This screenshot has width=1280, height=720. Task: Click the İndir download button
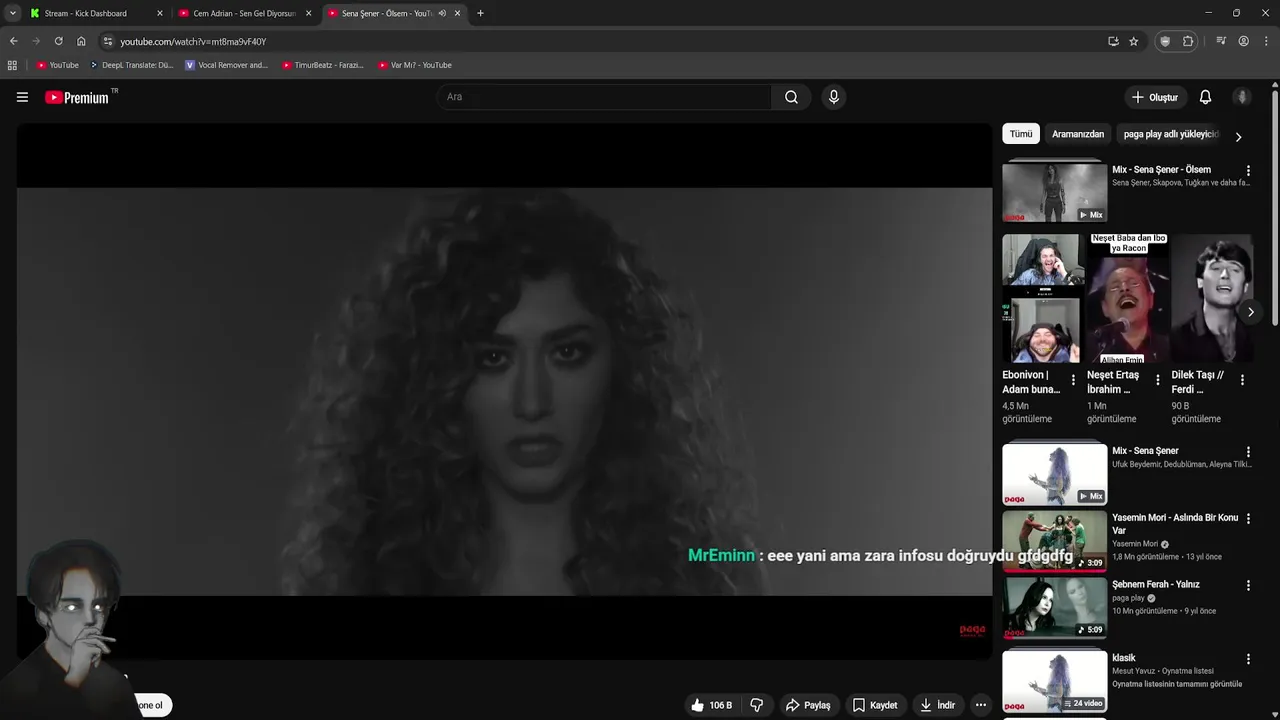tap(938, 705)
